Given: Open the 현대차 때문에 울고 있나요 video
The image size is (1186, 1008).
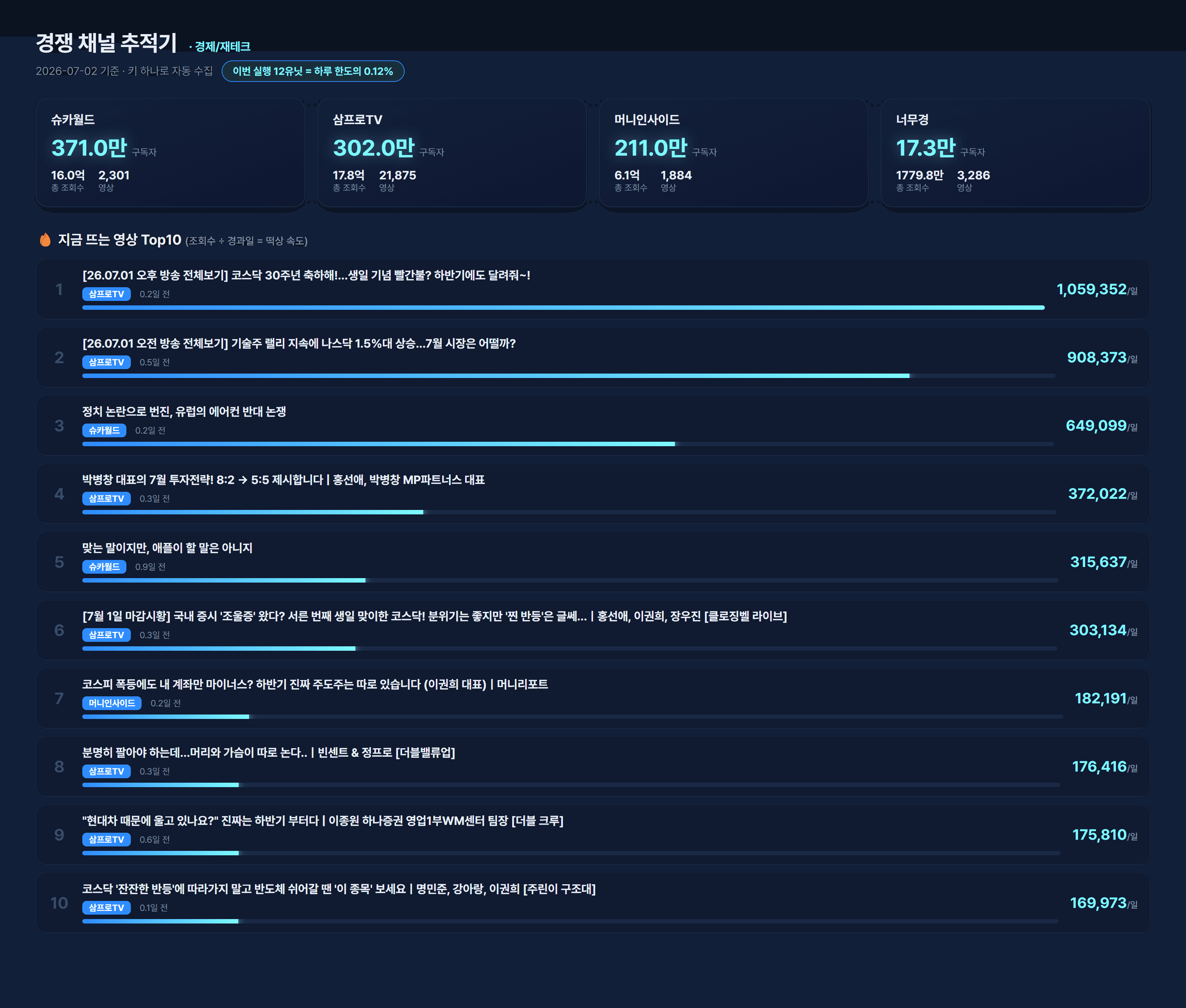Looking at the screenshot, I should 323,821.
